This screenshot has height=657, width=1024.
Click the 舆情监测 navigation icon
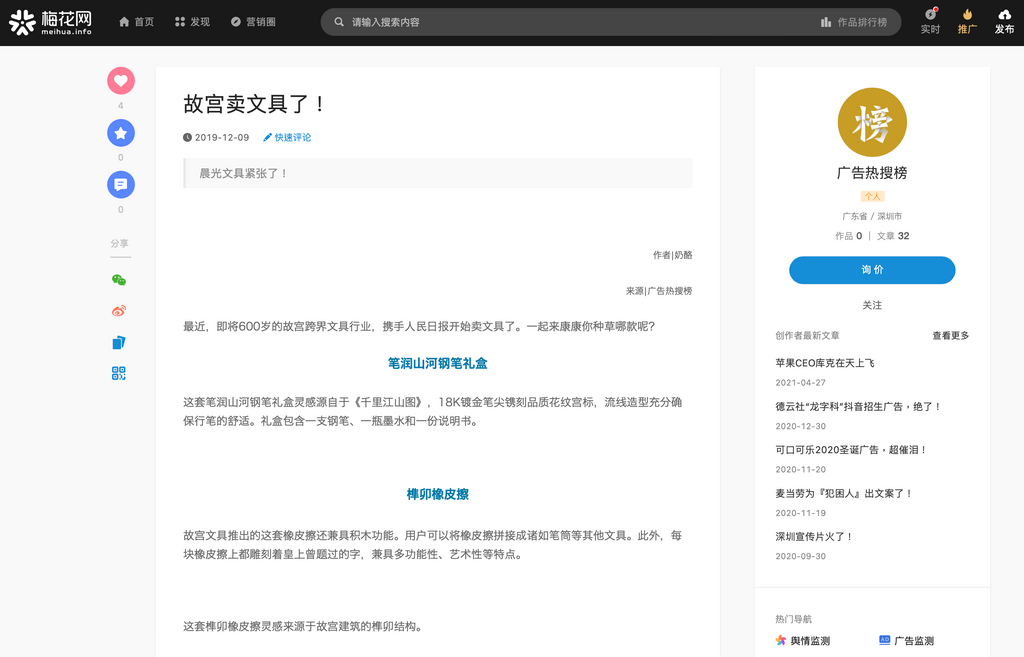(x=780, y=640)
